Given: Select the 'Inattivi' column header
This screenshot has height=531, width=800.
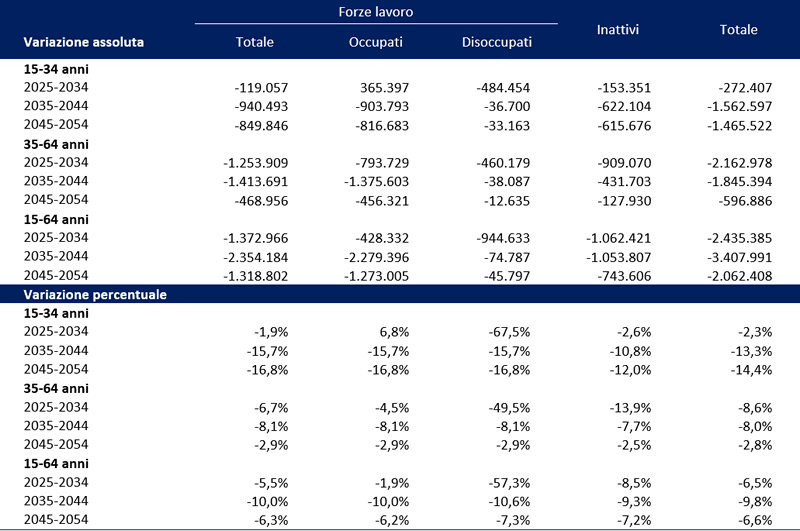Looking at the screenshot, I should coord(618,30).
